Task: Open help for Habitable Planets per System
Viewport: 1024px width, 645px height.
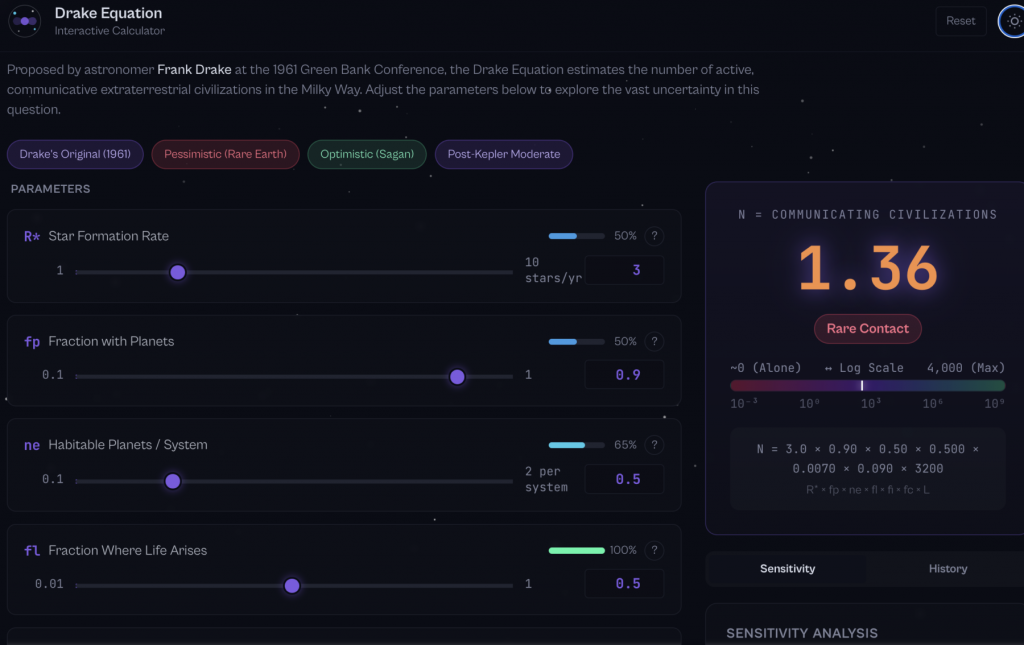Action: pos(654,445)
